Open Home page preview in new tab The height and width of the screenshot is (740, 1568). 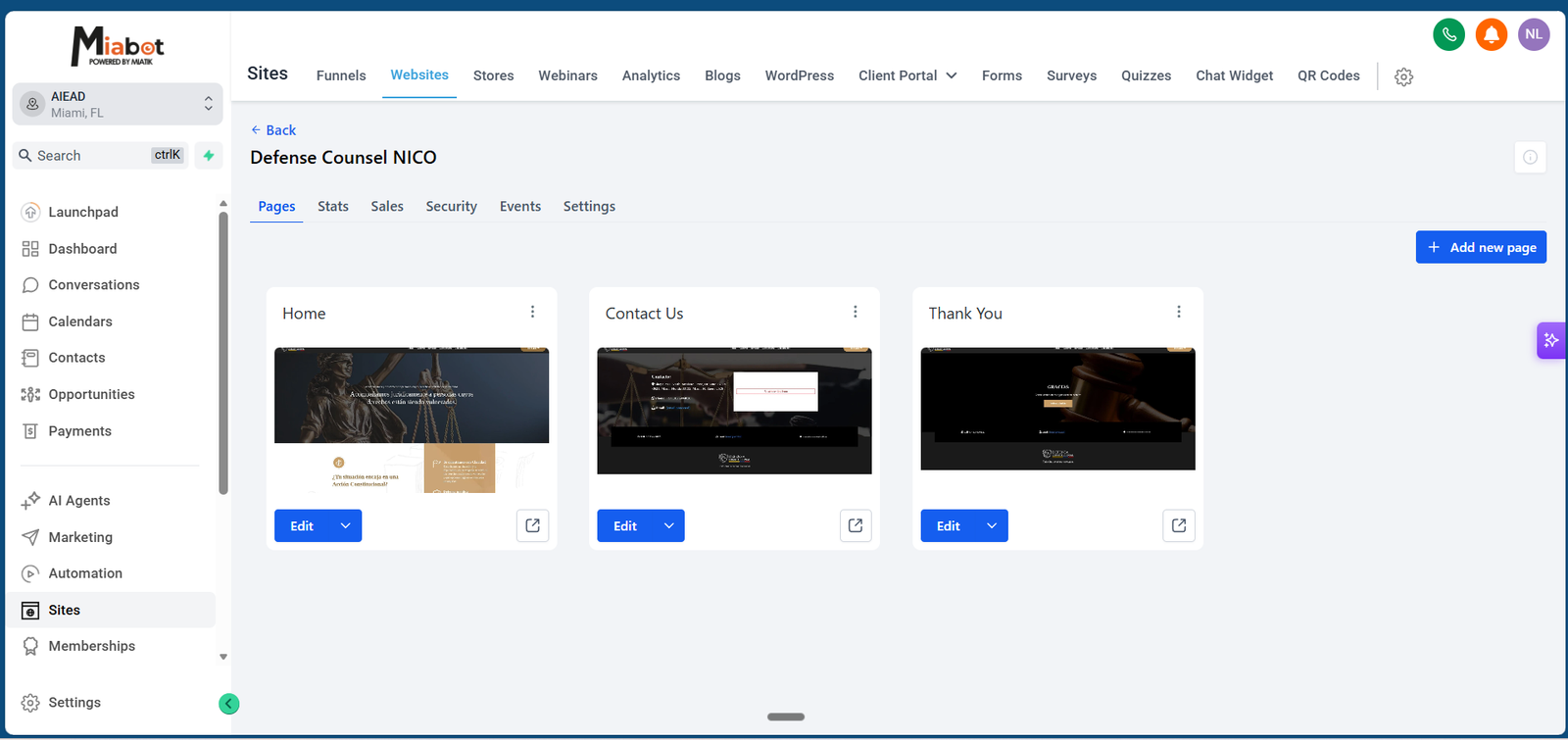click(532, 525)
